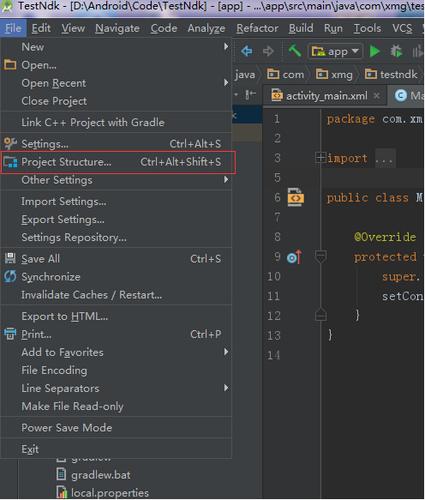
Task: Click the method end fold marker
Action: click(320, 315)
